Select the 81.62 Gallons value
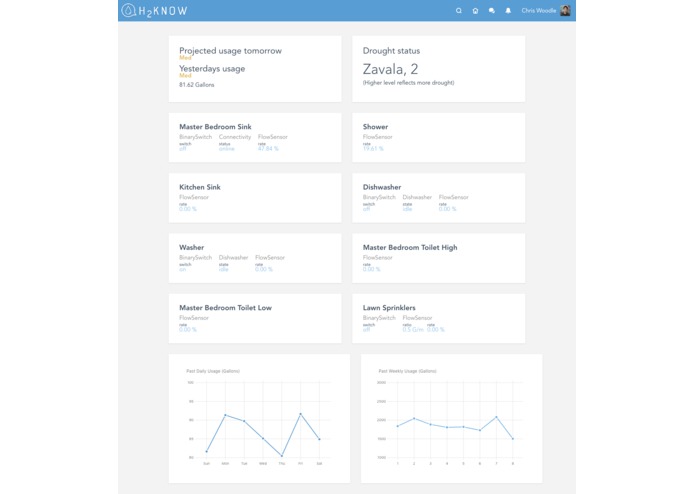 [x=196, y=85]
